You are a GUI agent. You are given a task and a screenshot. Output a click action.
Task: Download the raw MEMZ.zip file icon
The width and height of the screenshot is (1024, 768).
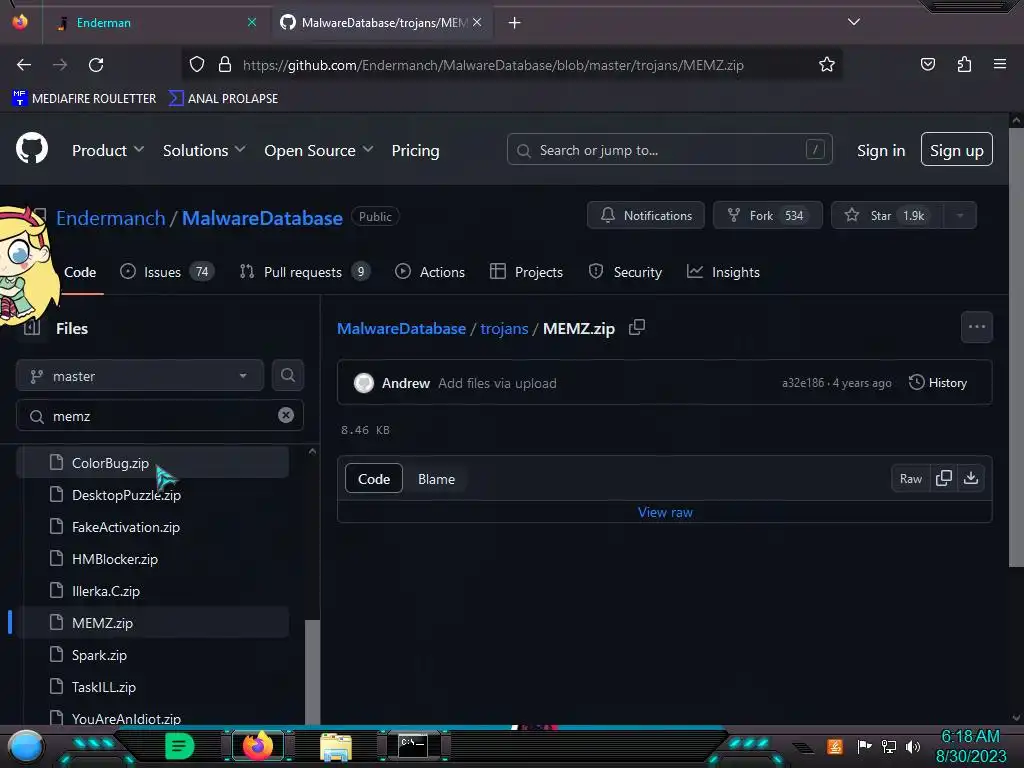[971, 478]
